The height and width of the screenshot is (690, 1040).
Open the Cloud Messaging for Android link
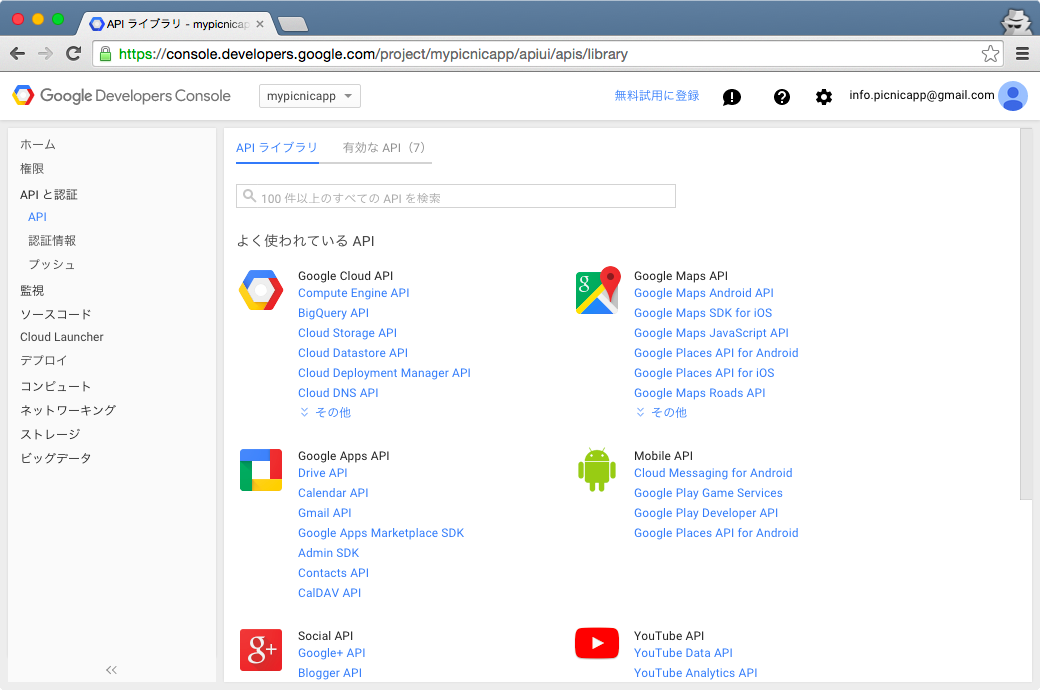(713, 473)
